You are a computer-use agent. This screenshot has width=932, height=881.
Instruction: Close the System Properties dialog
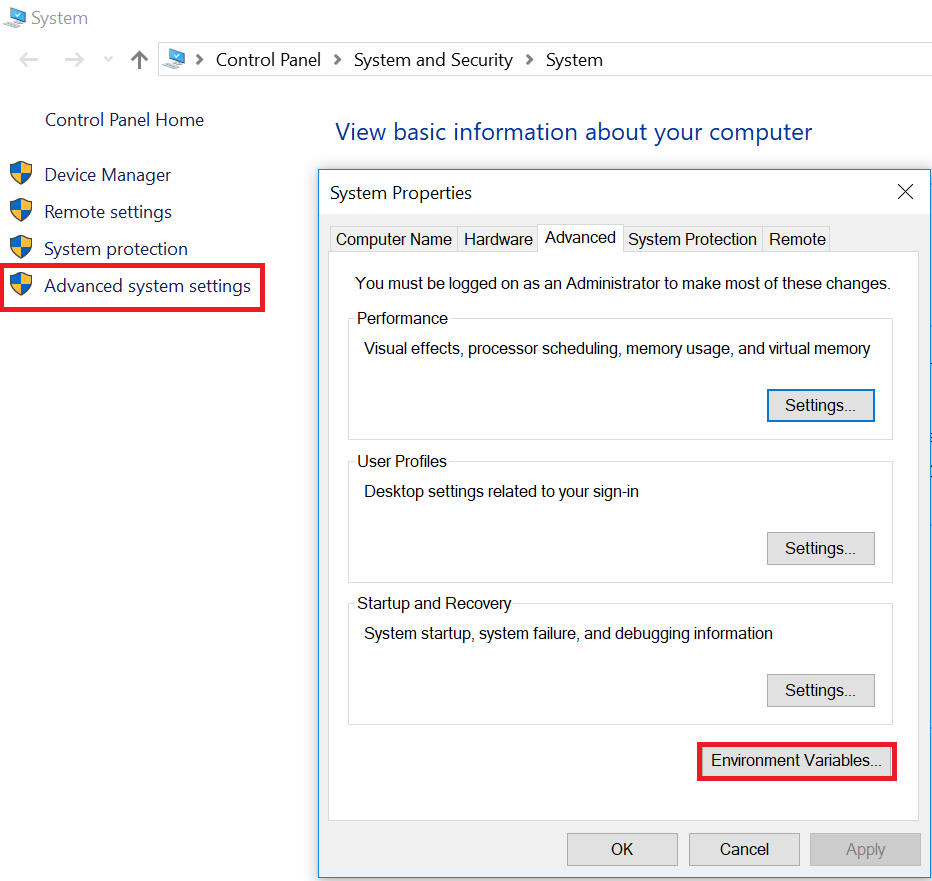(x=905, y=191)
